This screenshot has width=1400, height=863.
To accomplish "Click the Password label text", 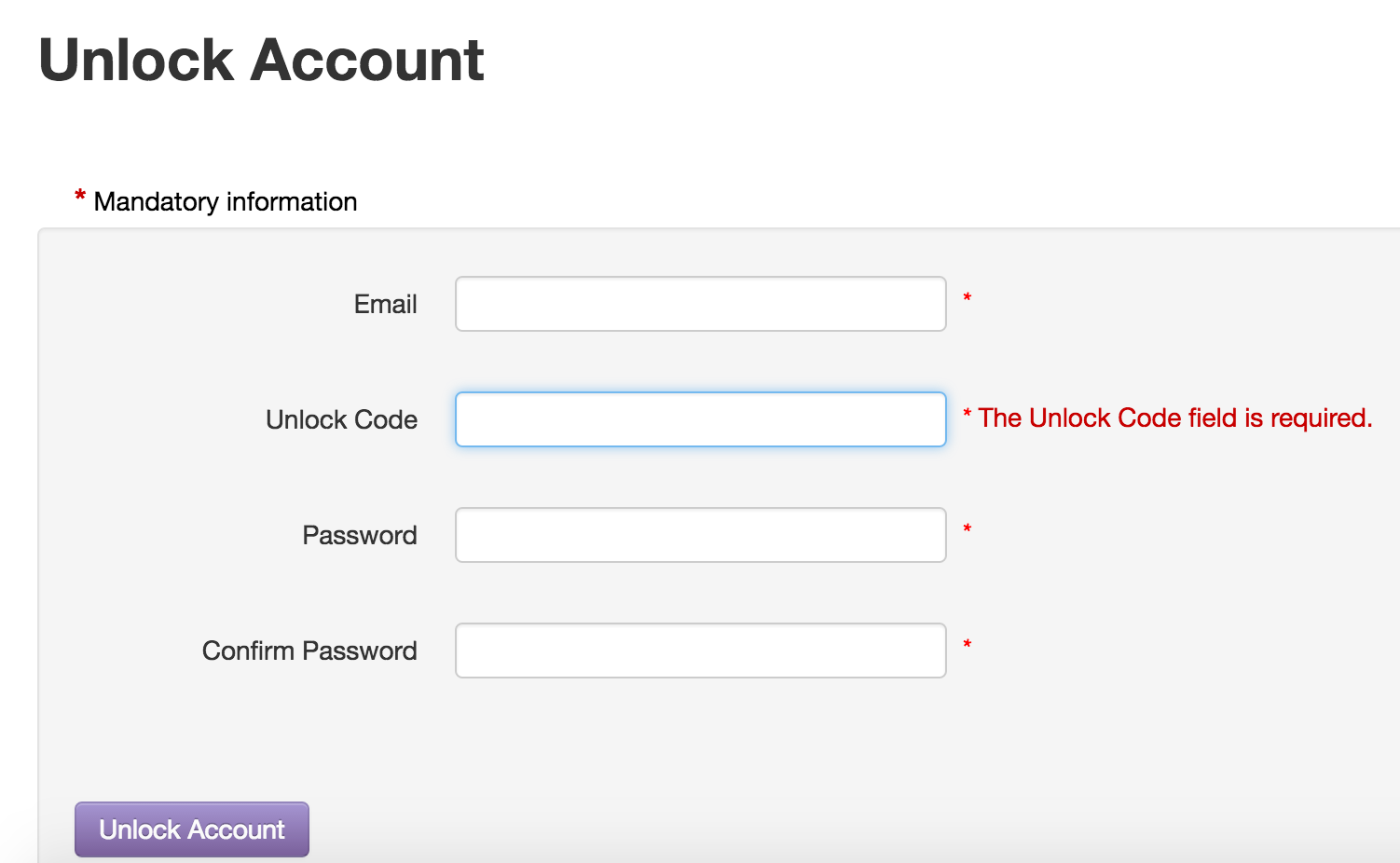I will click(359, 536).
